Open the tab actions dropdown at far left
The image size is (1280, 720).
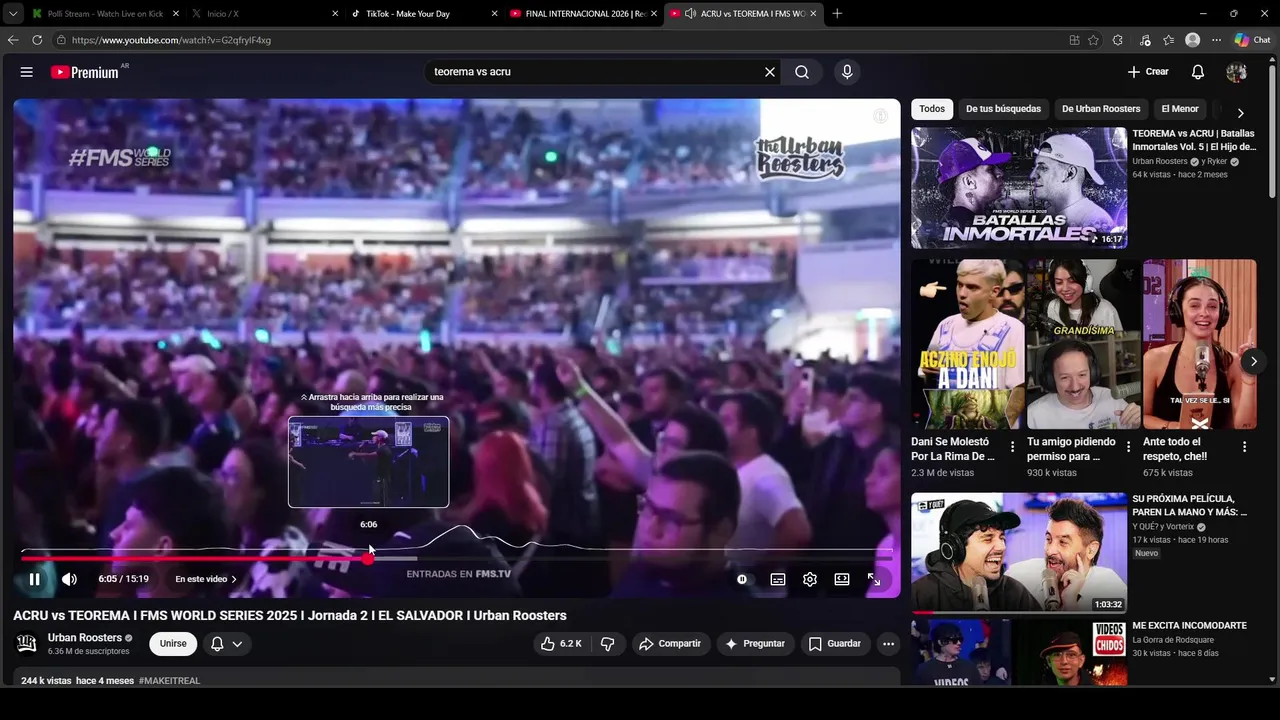[12, 14]
